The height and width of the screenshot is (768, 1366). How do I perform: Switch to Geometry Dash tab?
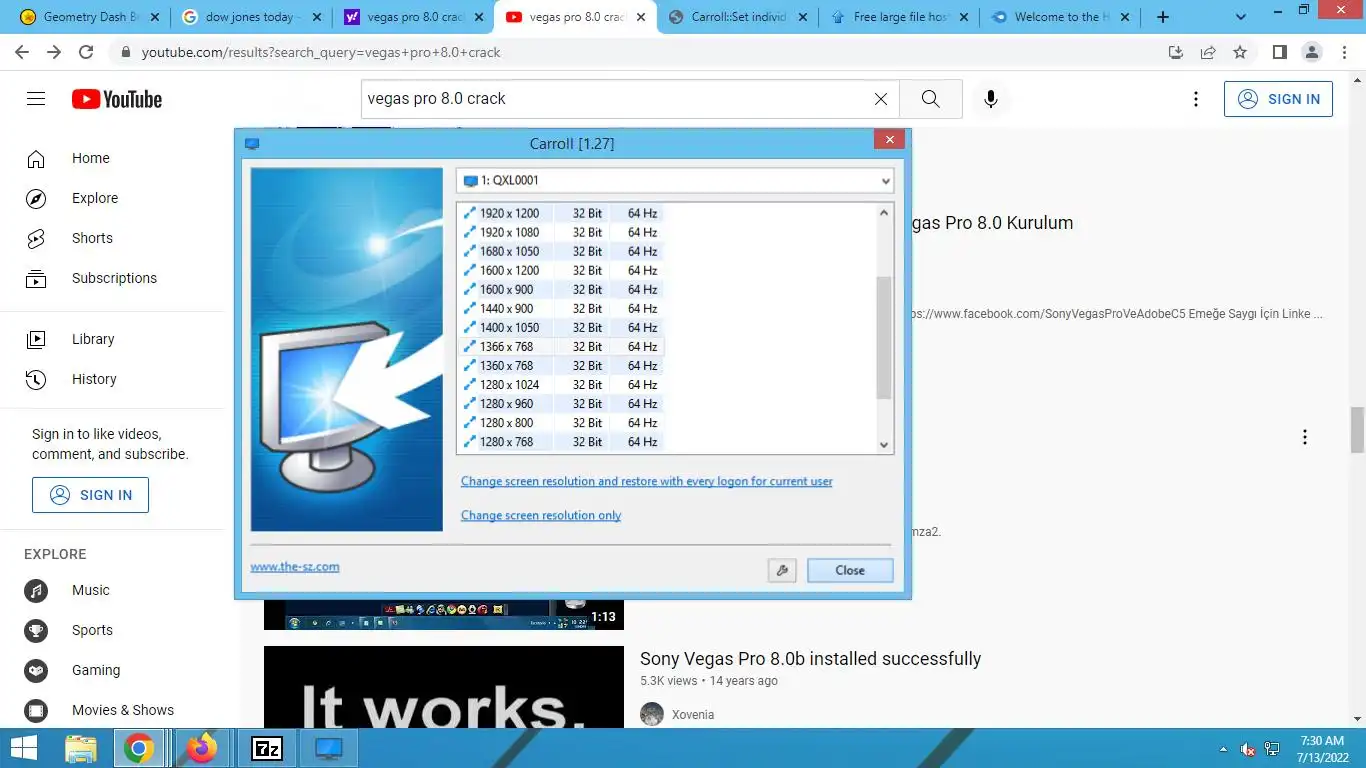pos(88,17)
